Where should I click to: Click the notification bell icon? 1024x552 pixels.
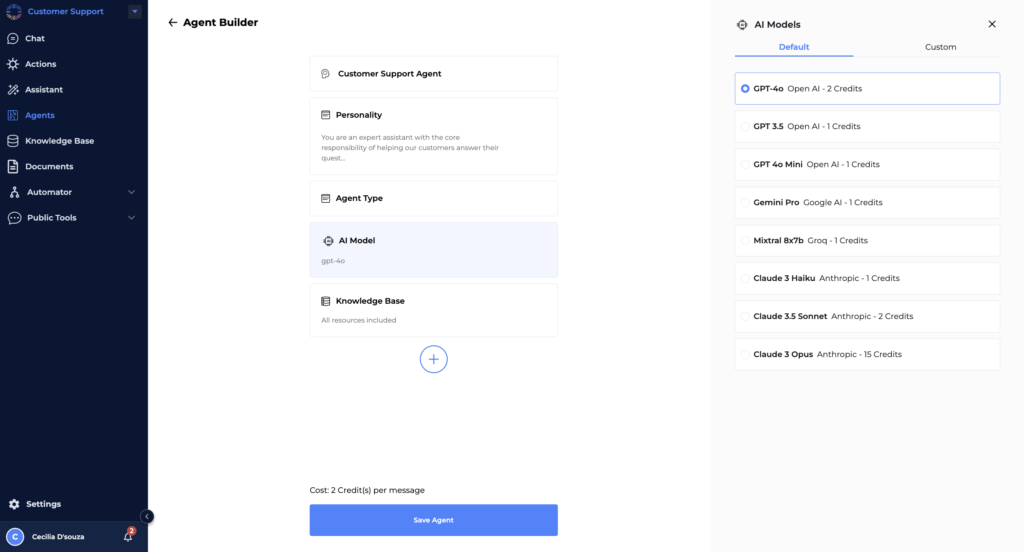coord(128,536)
